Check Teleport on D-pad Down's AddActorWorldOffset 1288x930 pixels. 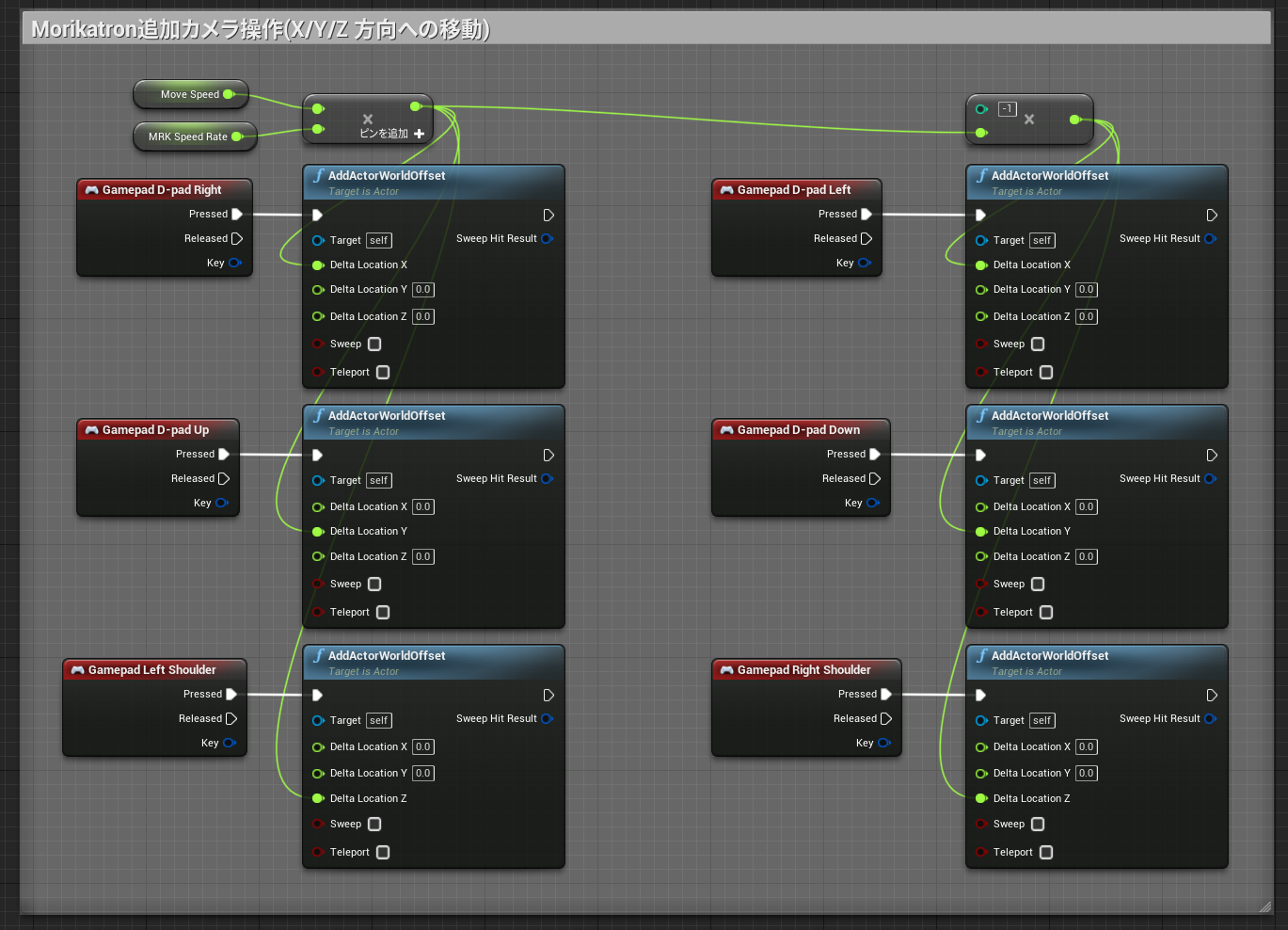pyautogui.click(x=1046, y=612)
